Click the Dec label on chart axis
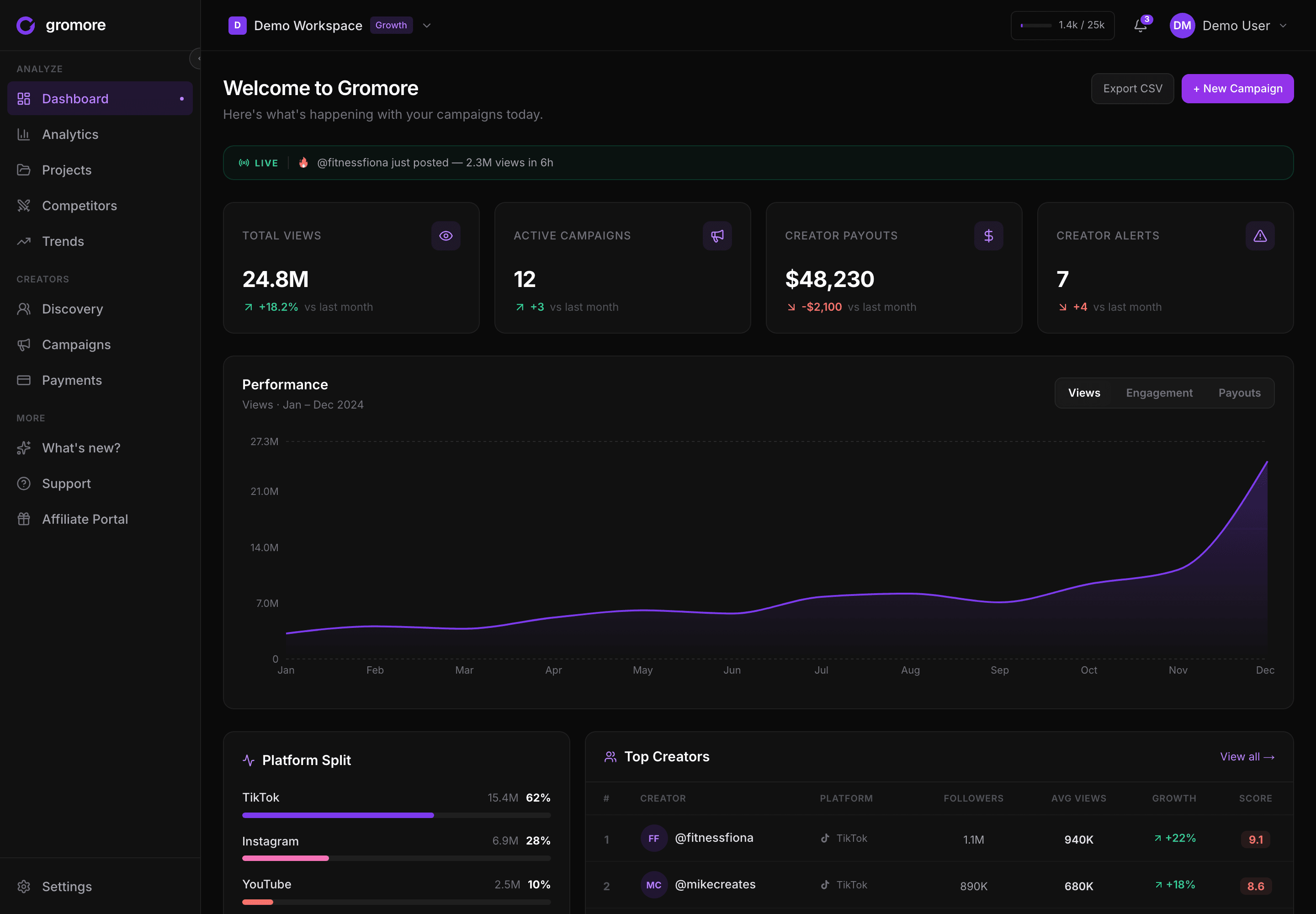The width and height of the screenshot is (1316, 914). coord(1264,670)
